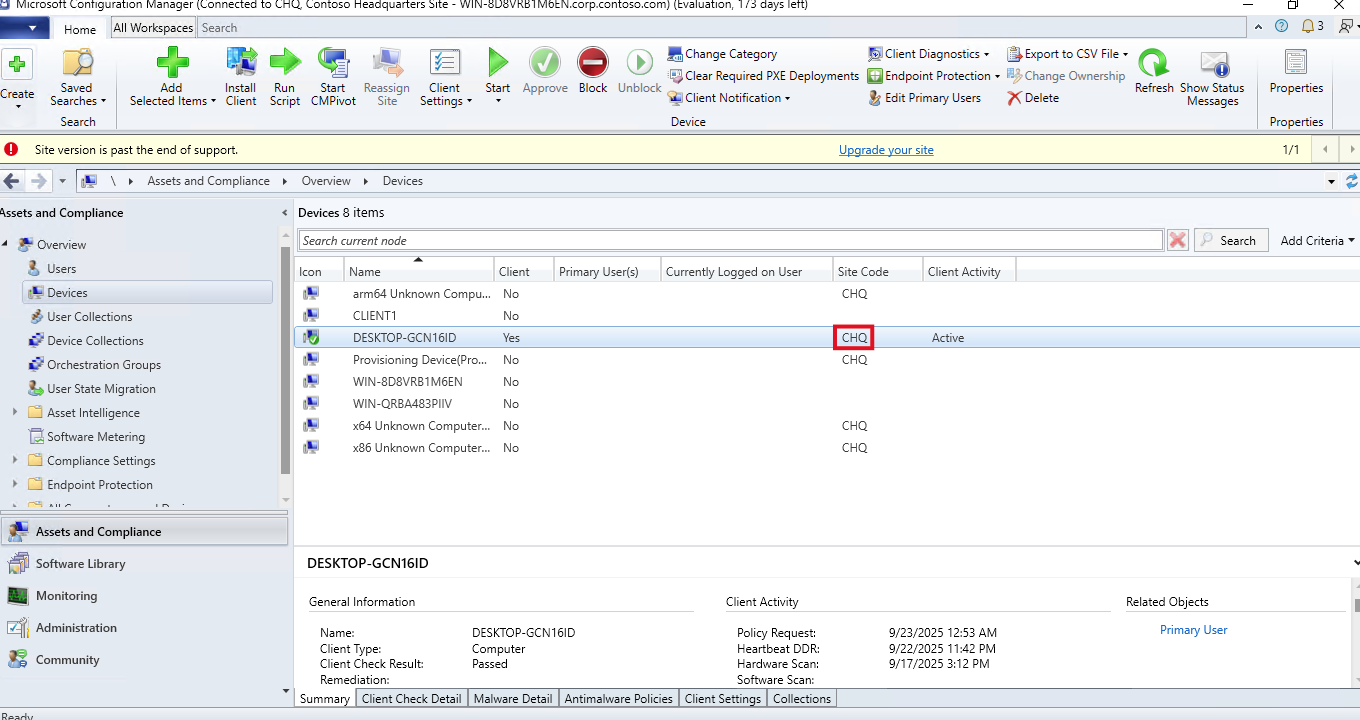
Task: Click the Upgrade your site link
Action: click(x=886, y=150)
